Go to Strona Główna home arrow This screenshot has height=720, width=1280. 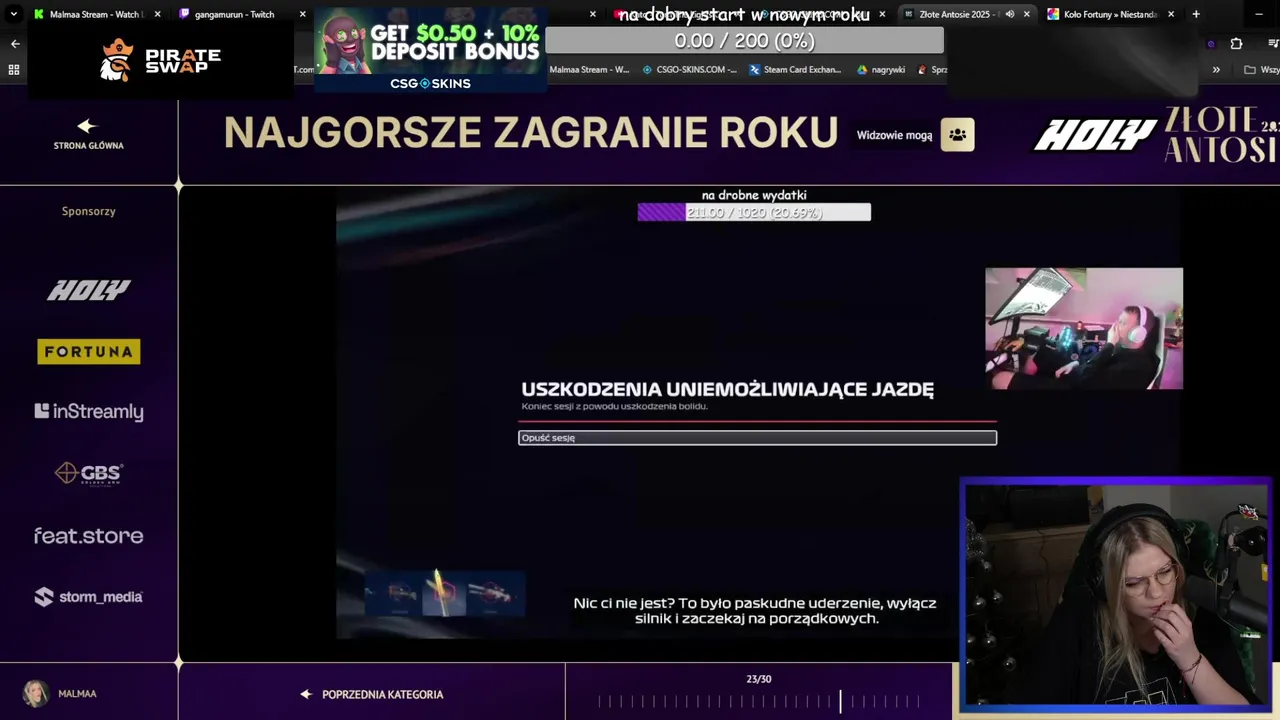click(x=88, y=134)
